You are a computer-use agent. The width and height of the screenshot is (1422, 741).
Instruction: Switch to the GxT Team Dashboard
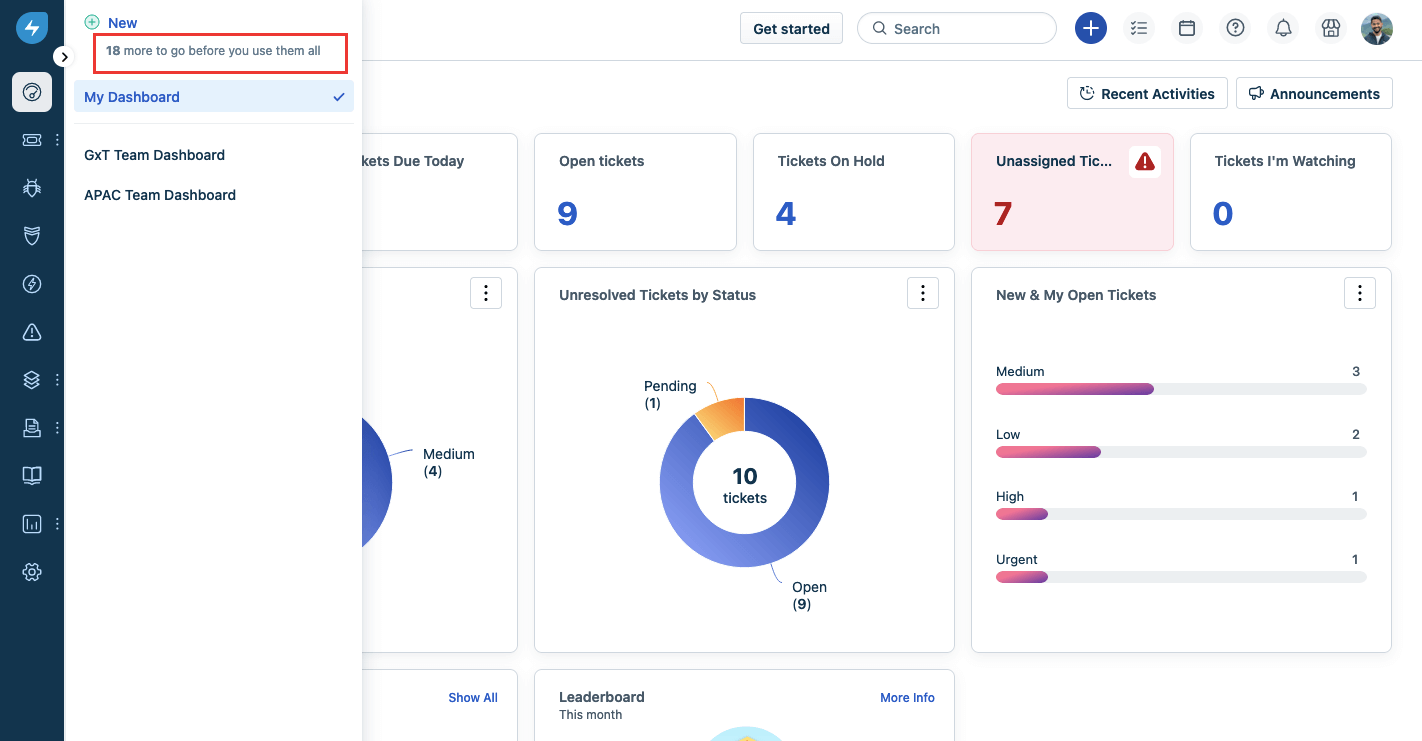[154, 155]
